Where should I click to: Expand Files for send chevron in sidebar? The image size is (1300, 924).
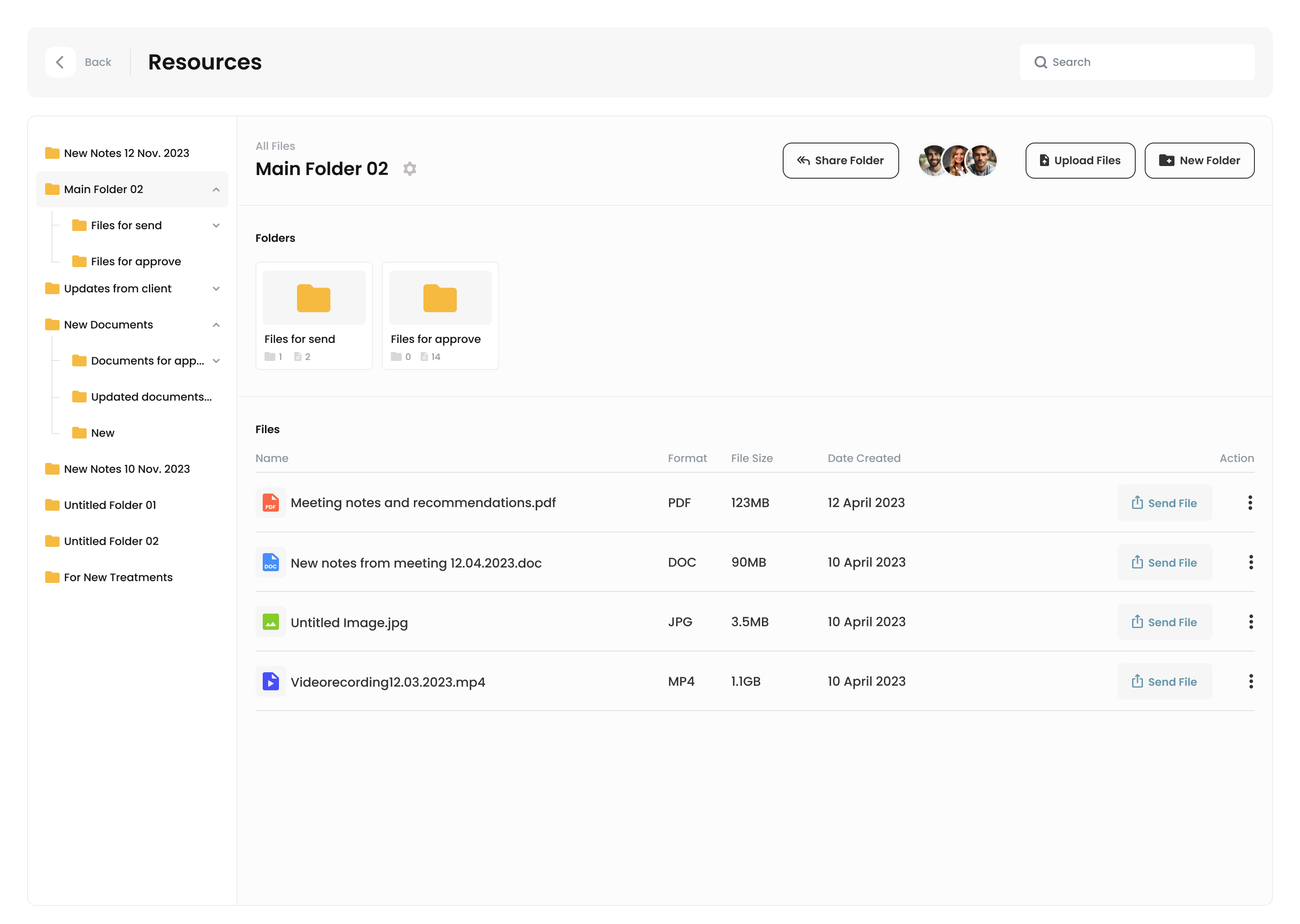(x=216, y=225)
